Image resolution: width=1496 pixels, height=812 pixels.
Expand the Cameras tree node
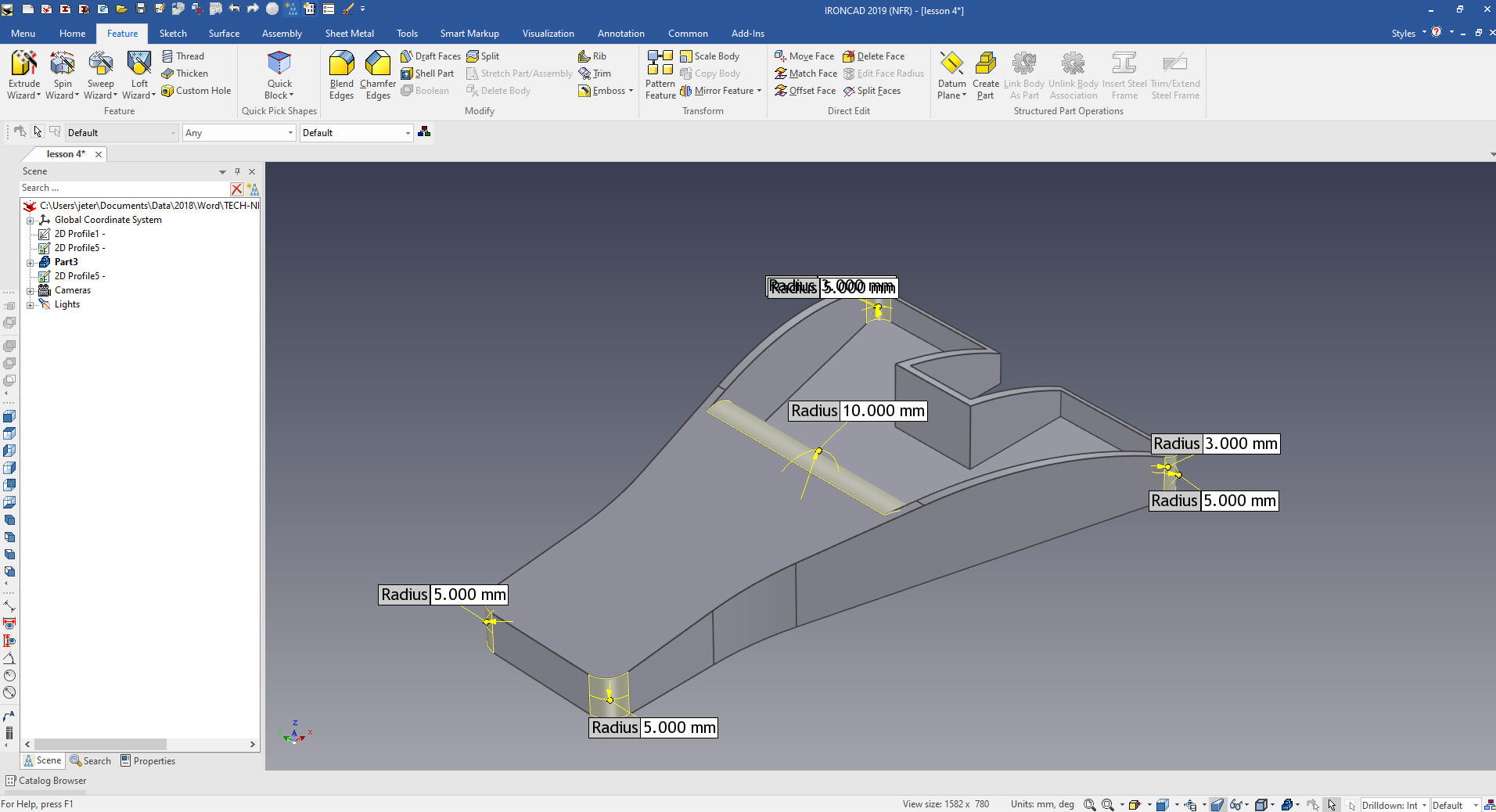(x=31, y=290)
